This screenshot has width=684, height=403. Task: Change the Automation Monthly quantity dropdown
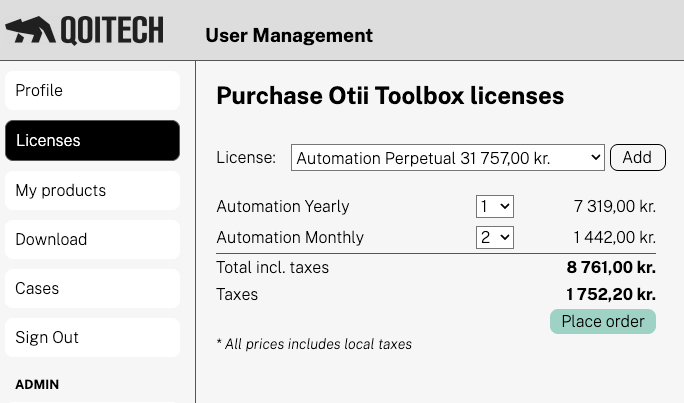coord(495,237)
